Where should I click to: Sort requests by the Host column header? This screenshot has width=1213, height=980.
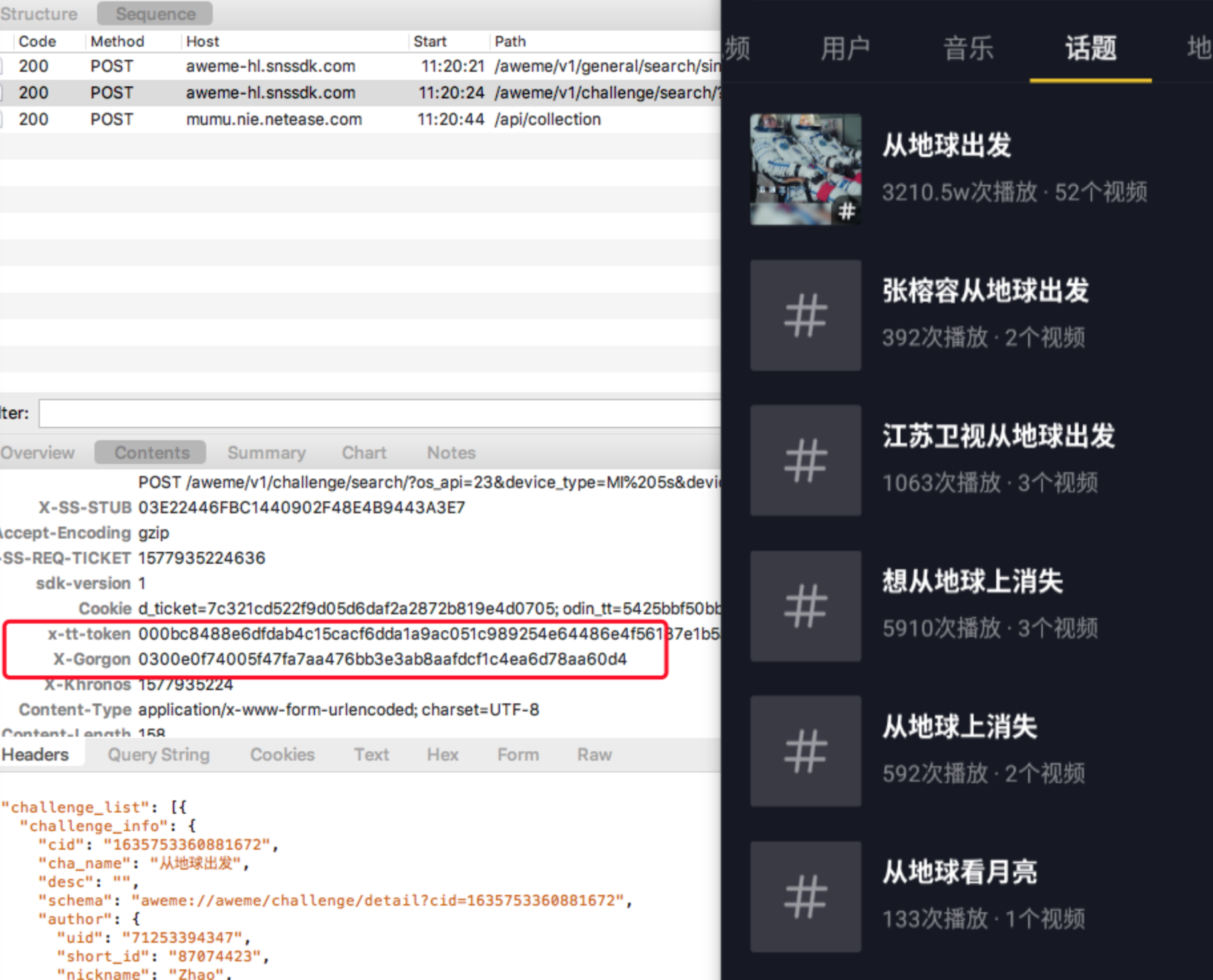(202, 41)
